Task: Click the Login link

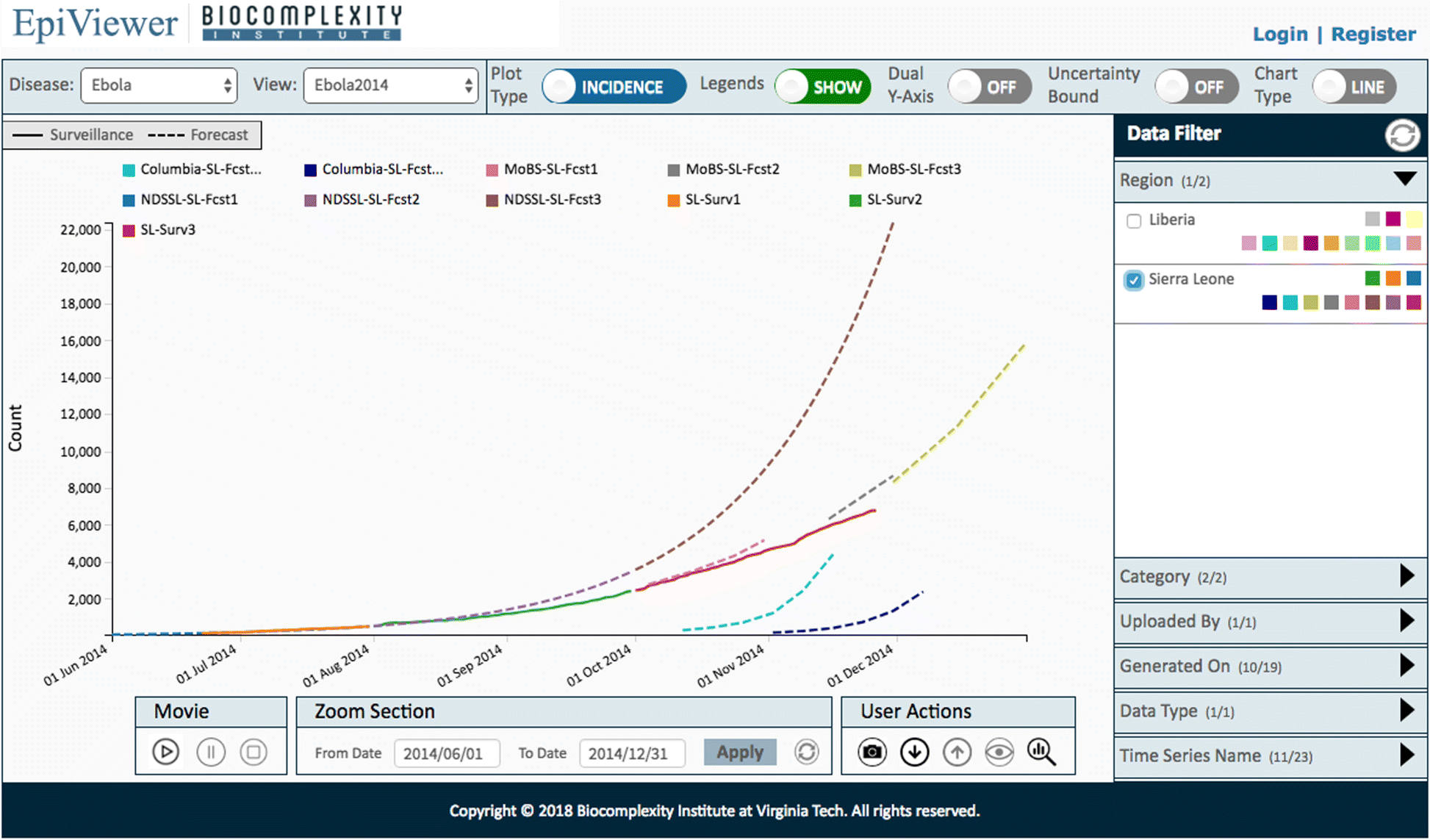Action: click(1280, 35)
